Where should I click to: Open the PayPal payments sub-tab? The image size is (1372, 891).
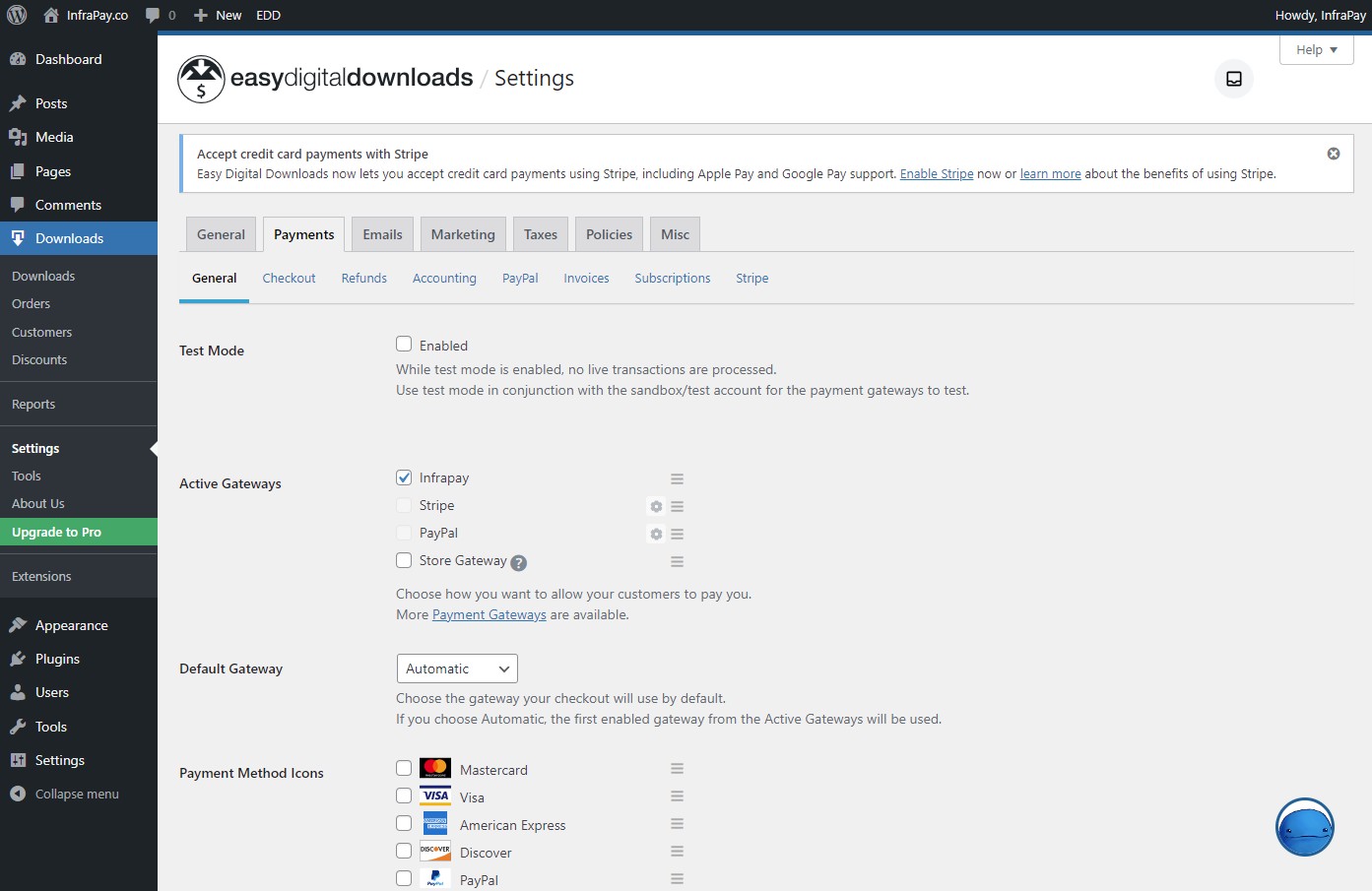520,279
